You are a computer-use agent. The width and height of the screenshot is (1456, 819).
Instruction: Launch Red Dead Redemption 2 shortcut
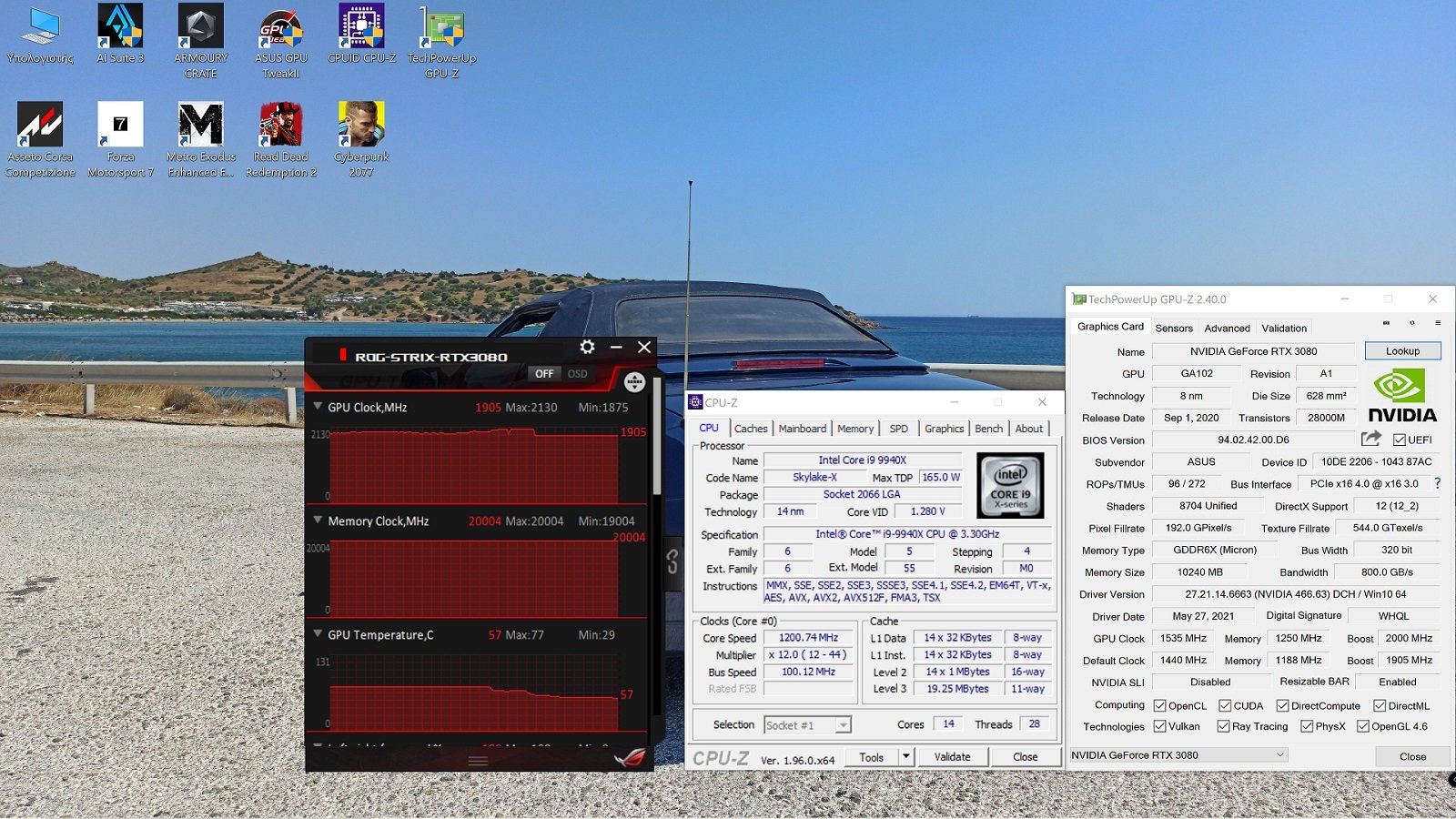coord(281,139)
